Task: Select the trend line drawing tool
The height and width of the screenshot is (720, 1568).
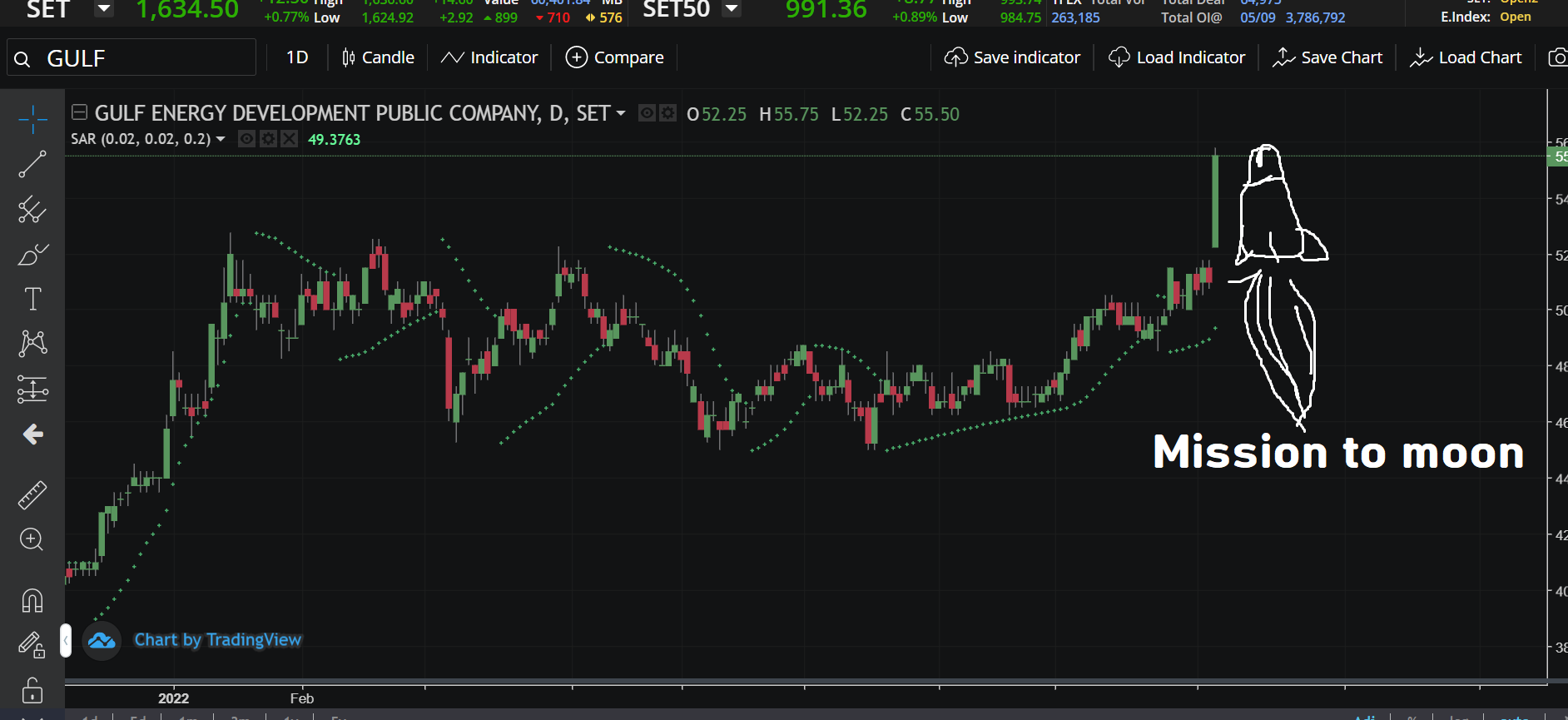Action: (x=32, y=165)
